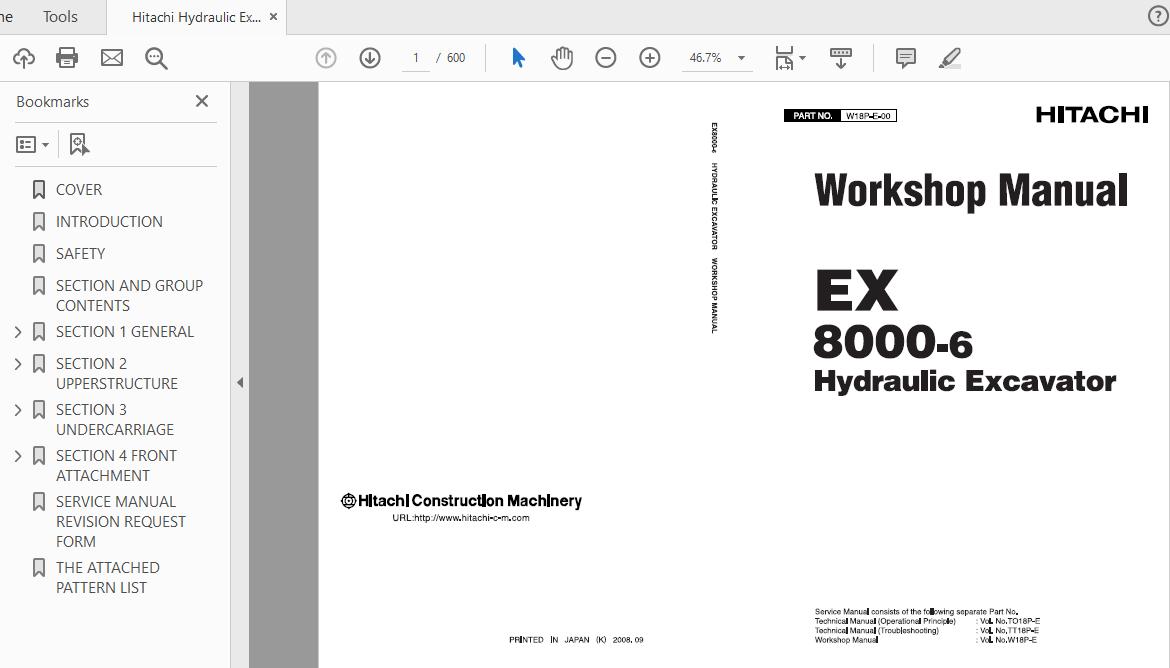This screenshot has height=668, width=1170.
Task: Open SECTION 4 FRONT ATTACHMENT bookmark text
Action: coord(116,466)
